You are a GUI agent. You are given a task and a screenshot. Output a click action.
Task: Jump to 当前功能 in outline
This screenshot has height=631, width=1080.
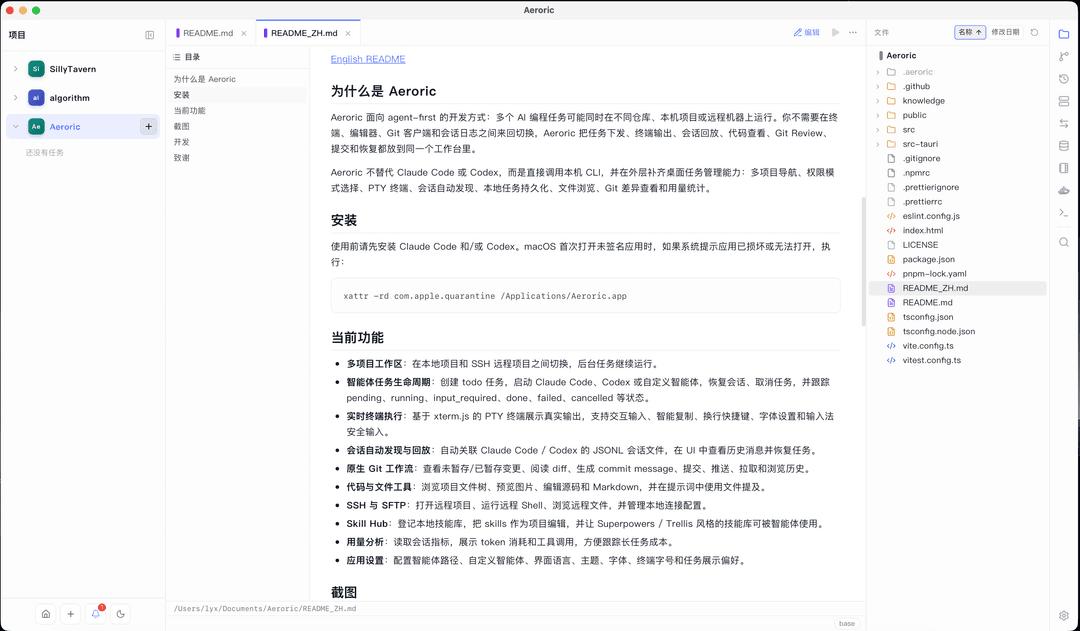[x=189, y=111]
